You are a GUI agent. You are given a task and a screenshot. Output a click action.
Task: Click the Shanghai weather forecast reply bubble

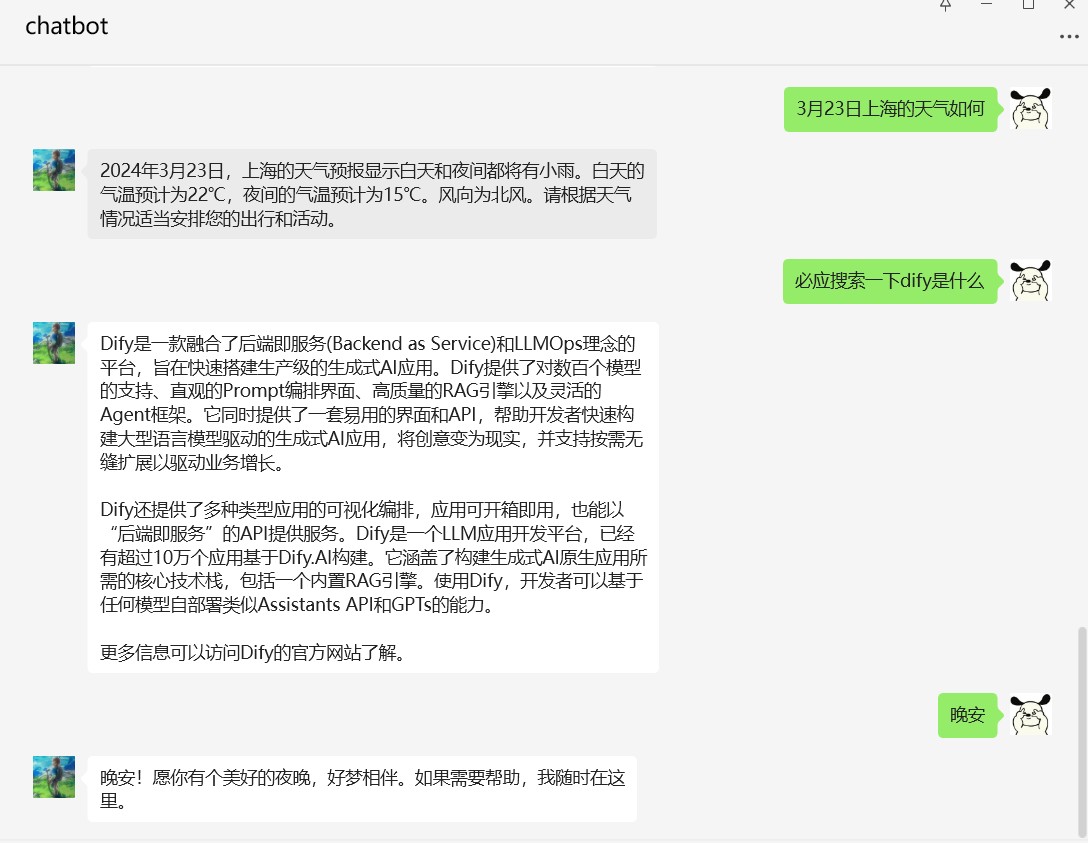(x=372, y=194)
